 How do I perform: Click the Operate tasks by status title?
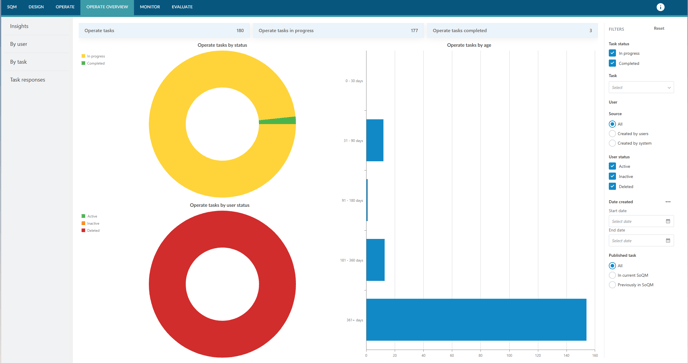222,45
